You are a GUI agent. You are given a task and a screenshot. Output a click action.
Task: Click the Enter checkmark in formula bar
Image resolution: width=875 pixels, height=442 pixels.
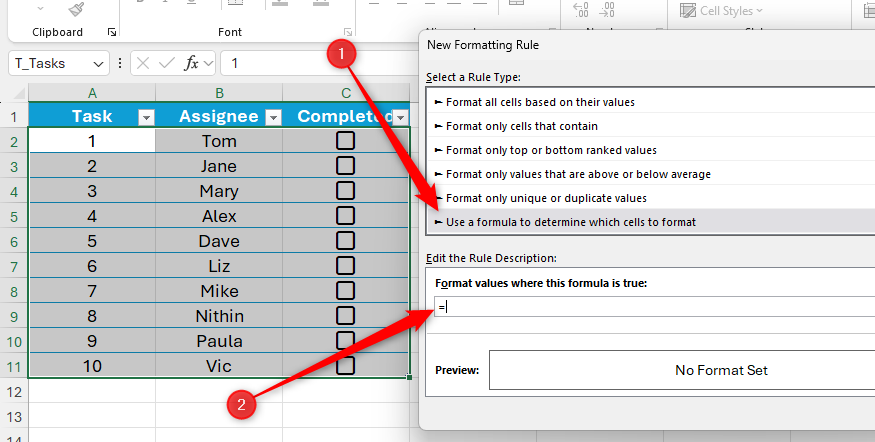[x=166, y=63]
